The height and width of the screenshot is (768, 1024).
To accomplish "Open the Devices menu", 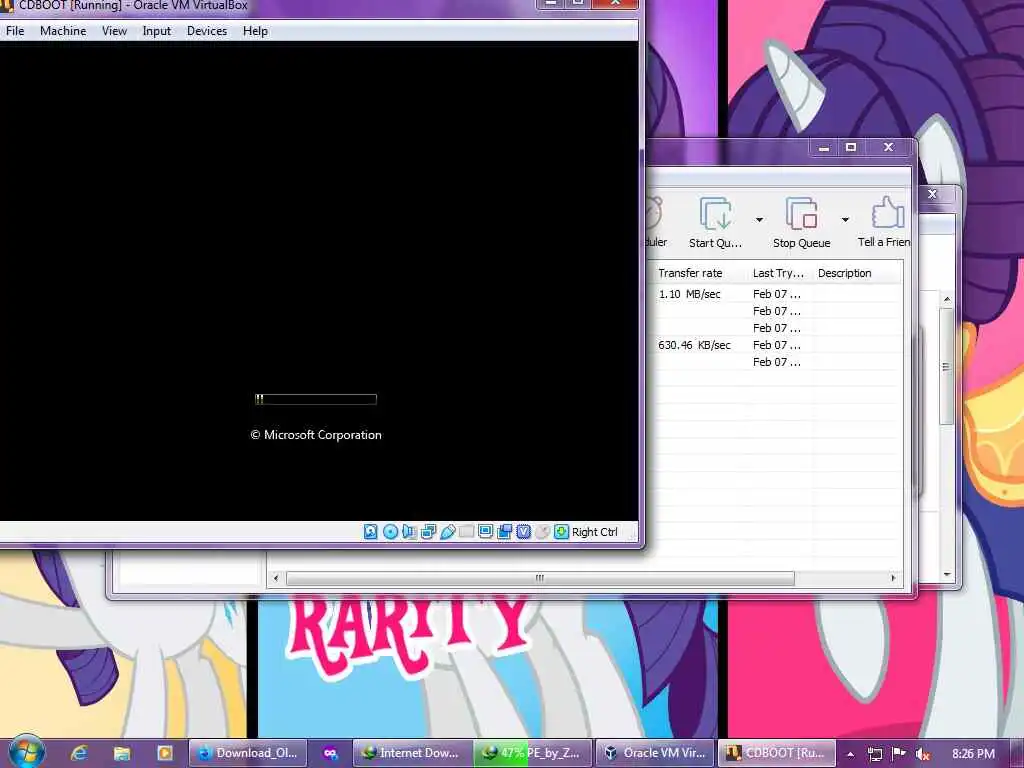I will pyautogui.click(x=207, y=31).
